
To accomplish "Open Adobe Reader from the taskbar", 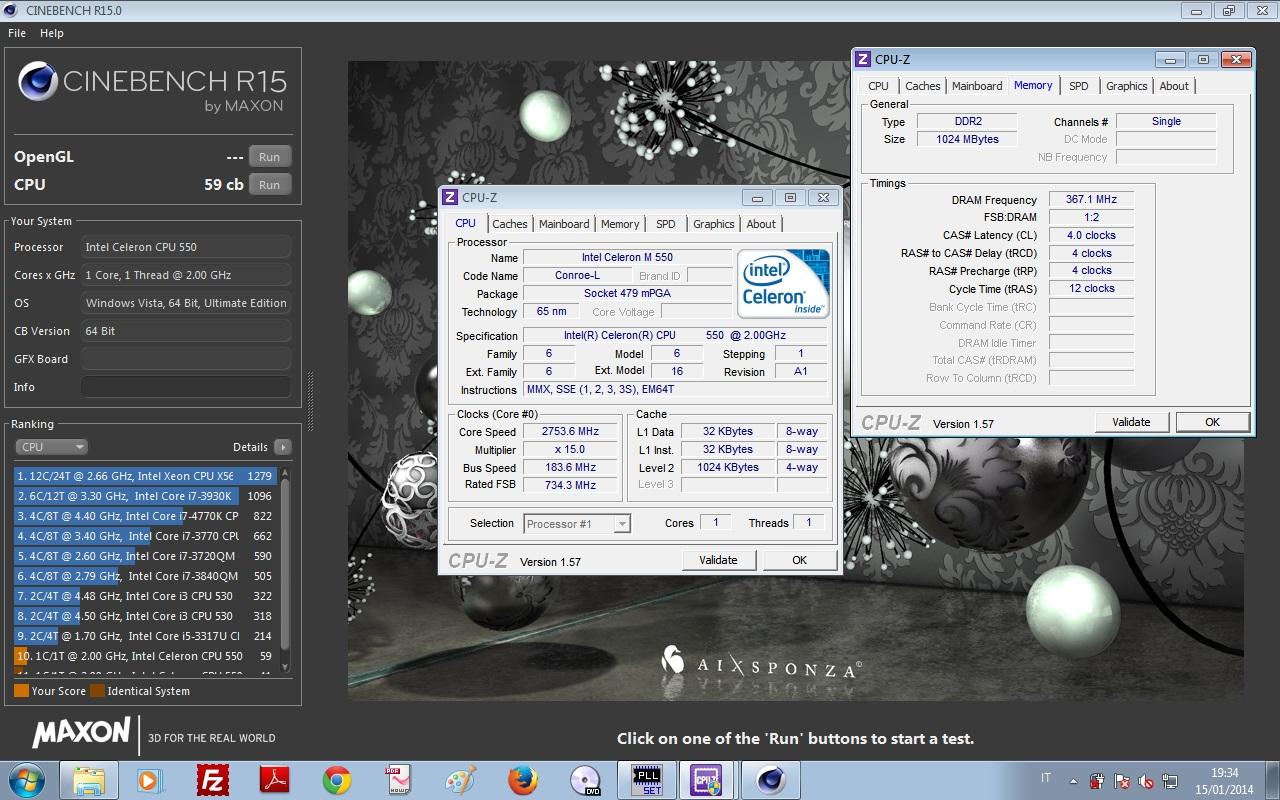I will pos(274,780).
